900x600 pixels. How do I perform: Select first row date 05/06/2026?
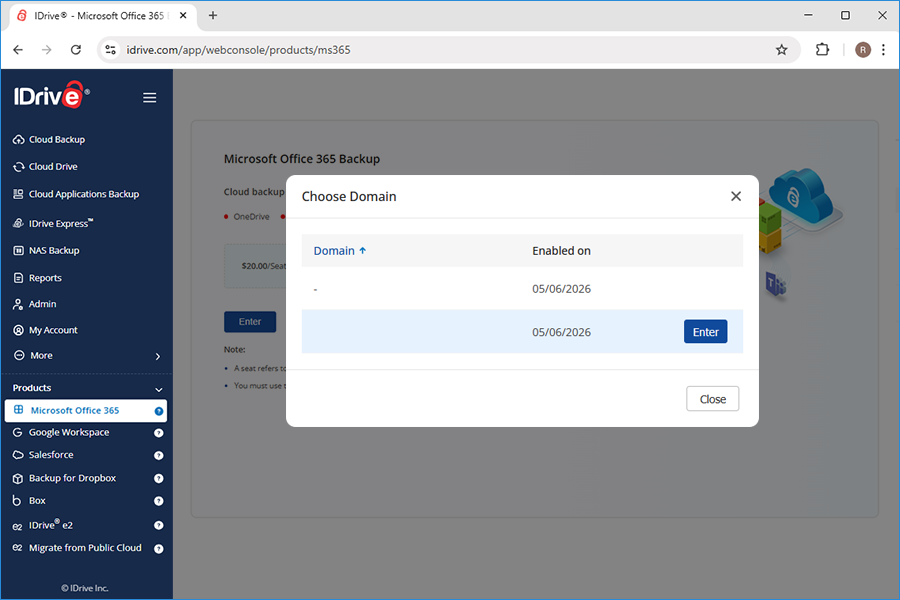point(561,289)
